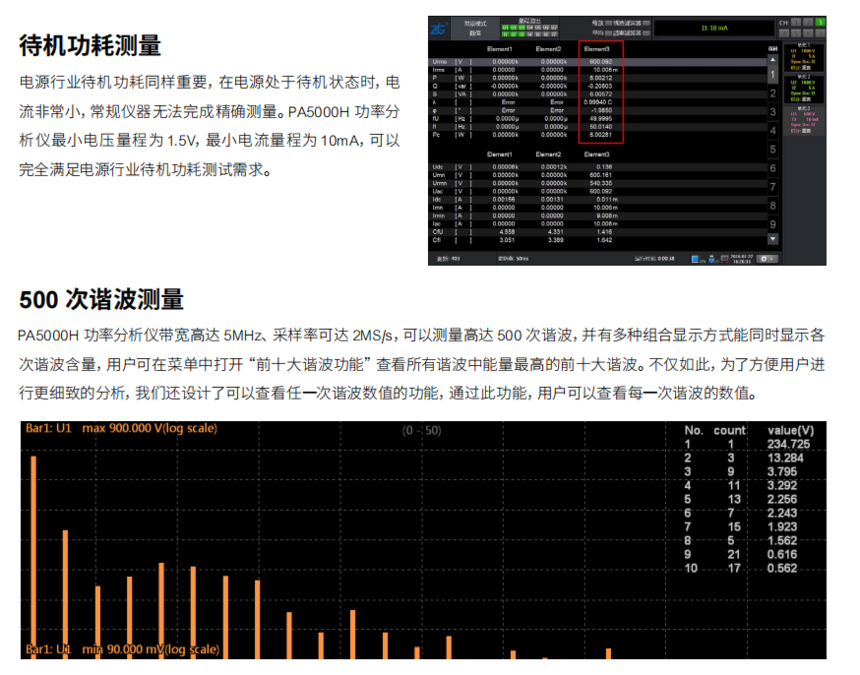Click the page-up arrow above page 1
The width and height of the screenshot is (860, 675).
[x=773, y=59]
